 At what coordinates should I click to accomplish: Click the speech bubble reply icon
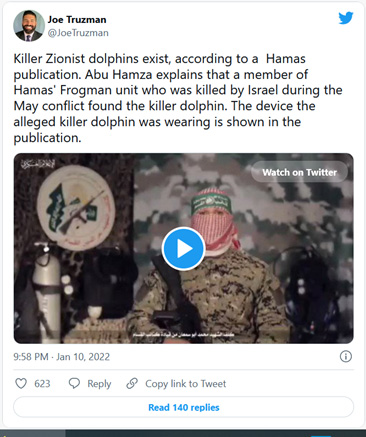point(74,383)
